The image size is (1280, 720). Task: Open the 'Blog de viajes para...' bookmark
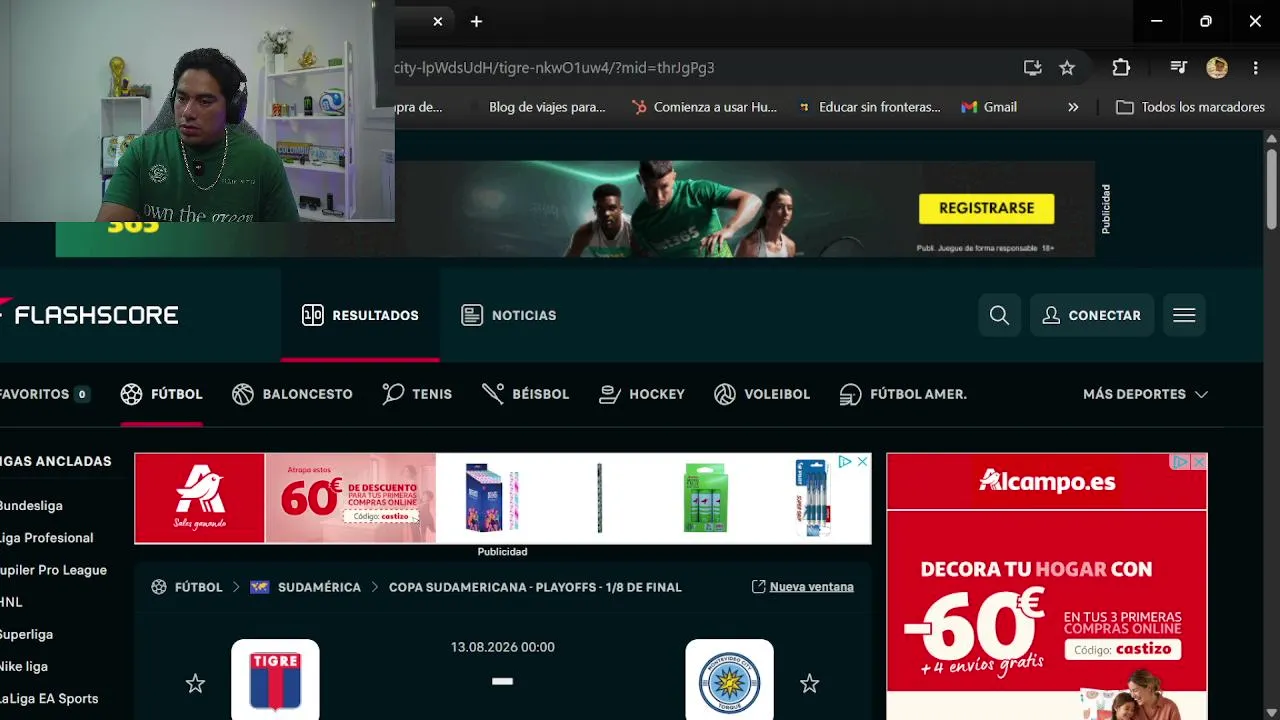(547, 107)
